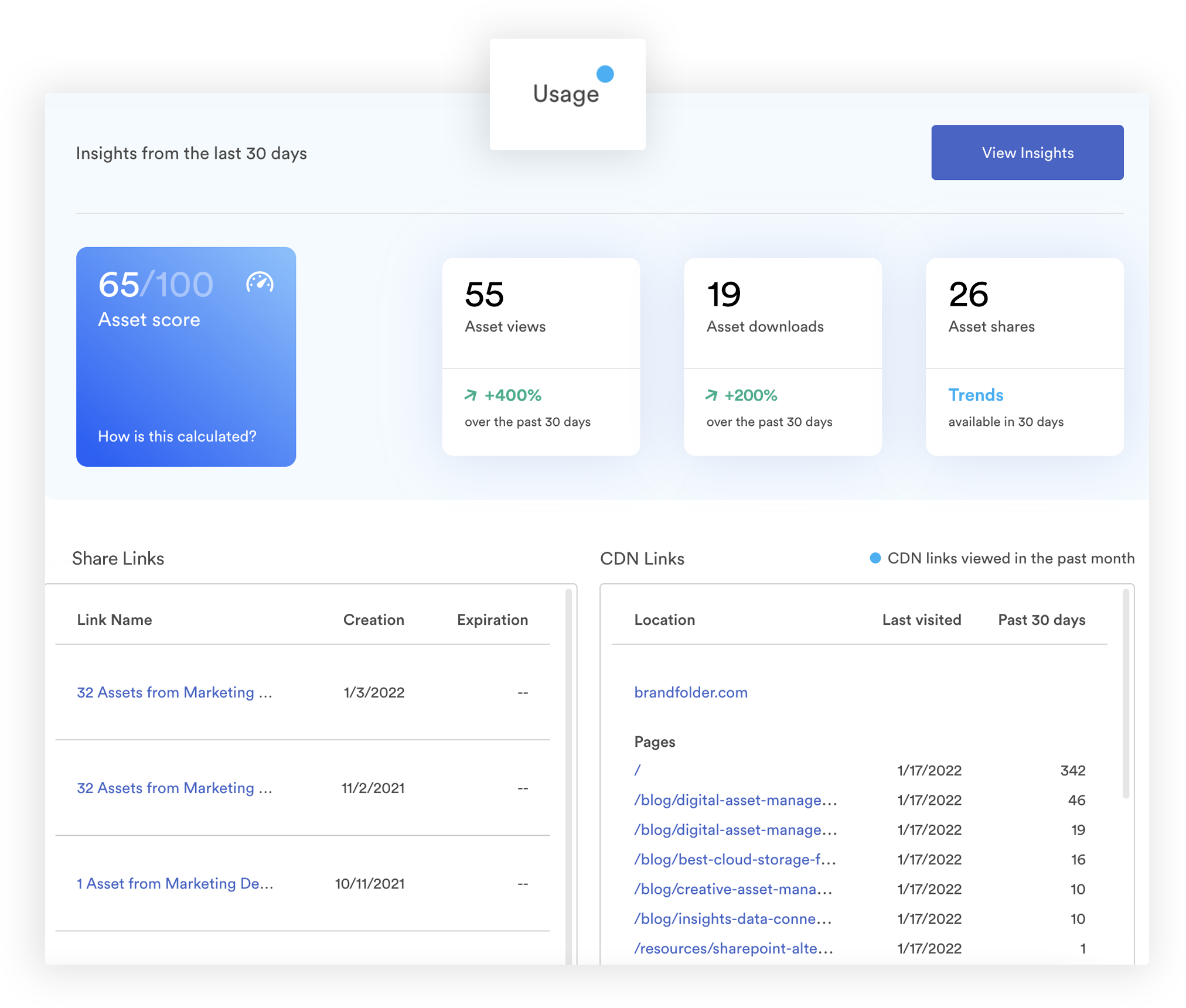The height and width of the screenshot is (1008, 1186).
Task: Open the brandfolder.com link
Action: coord(691,692)
